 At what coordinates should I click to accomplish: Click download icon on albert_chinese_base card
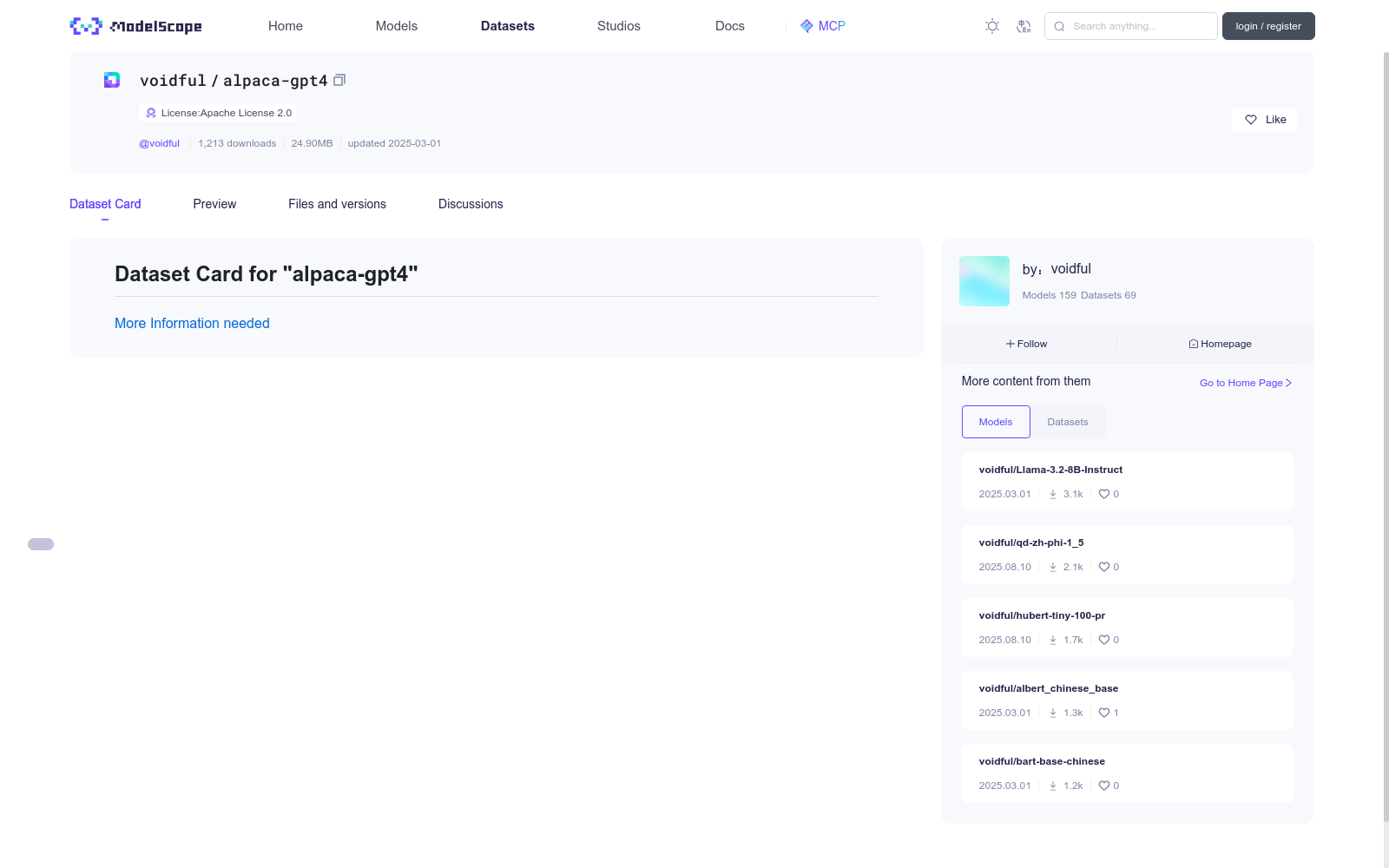coord(1053,713)
